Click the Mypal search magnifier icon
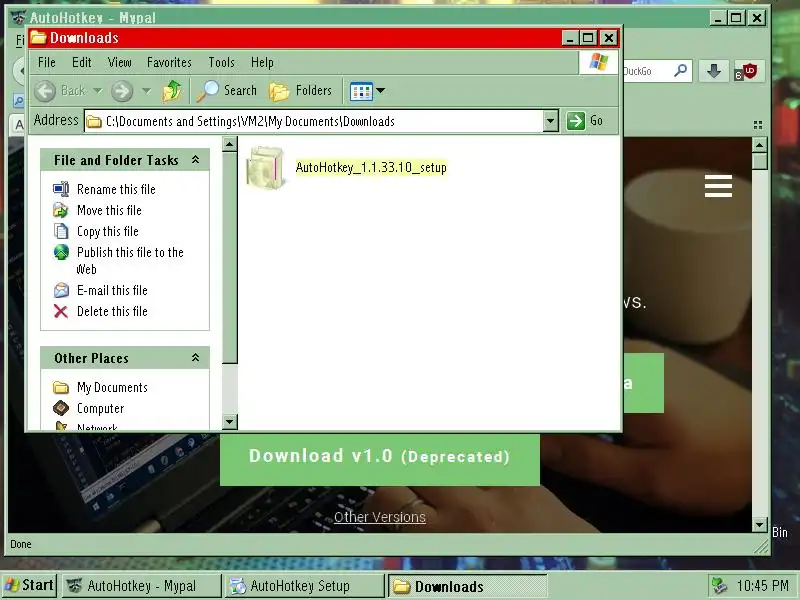Viewport: 800px width, 600px height. 680,70
